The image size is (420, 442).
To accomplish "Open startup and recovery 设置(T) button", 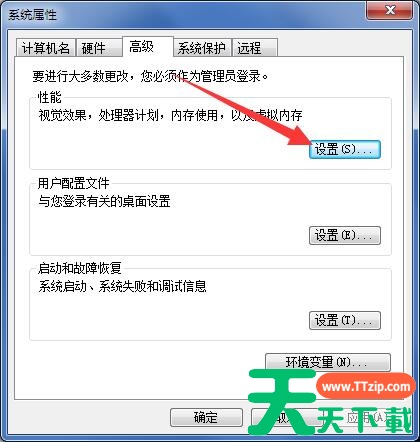I will coord(345,320).
